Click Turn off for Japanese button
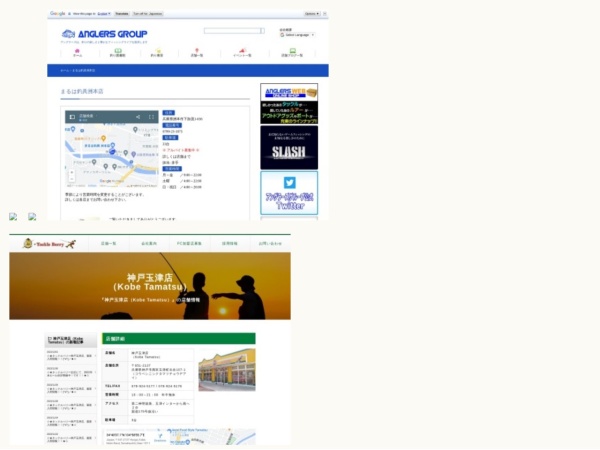This screenshot has width=600, height=450. click(148, 14)
